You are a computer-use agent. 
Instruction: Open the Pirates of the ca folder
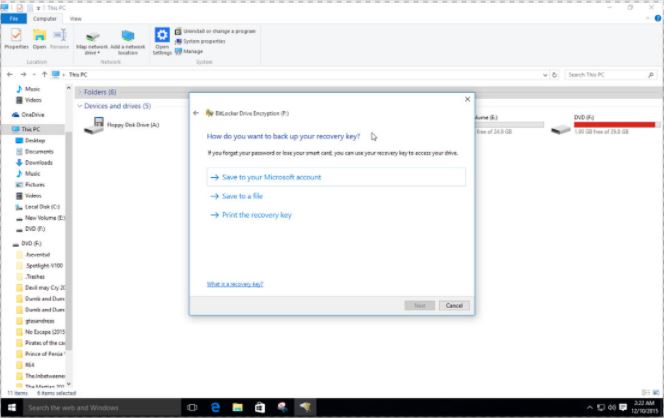40,343
